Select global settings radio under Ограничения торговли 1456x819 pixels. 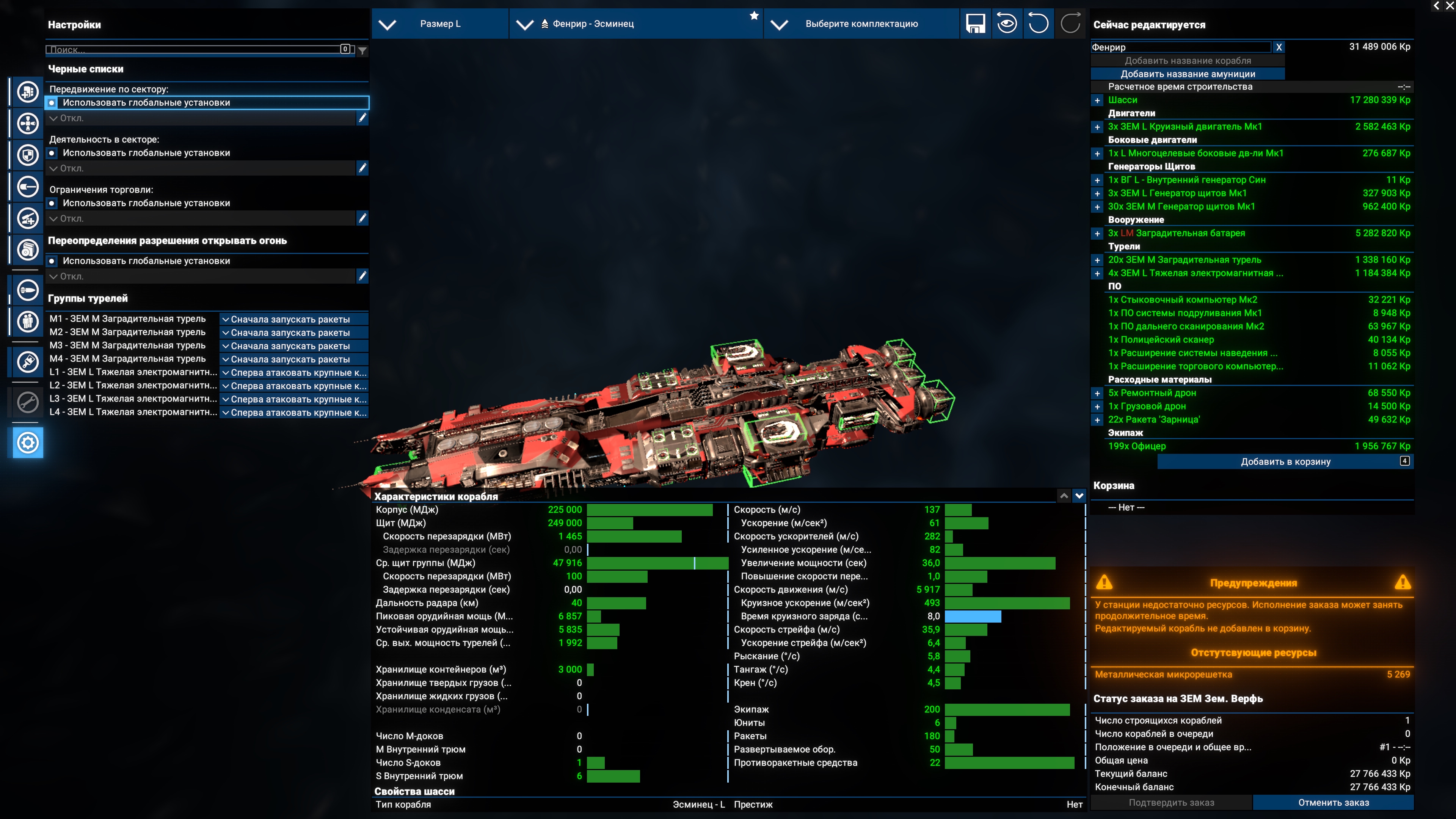(x=52, y=204)
